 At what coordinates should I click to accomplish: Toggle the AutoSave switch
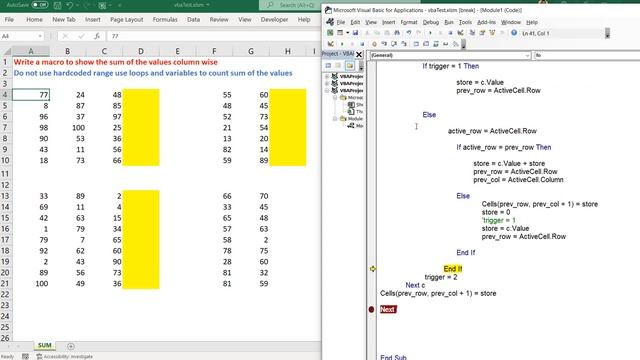(x=40, y=5)
